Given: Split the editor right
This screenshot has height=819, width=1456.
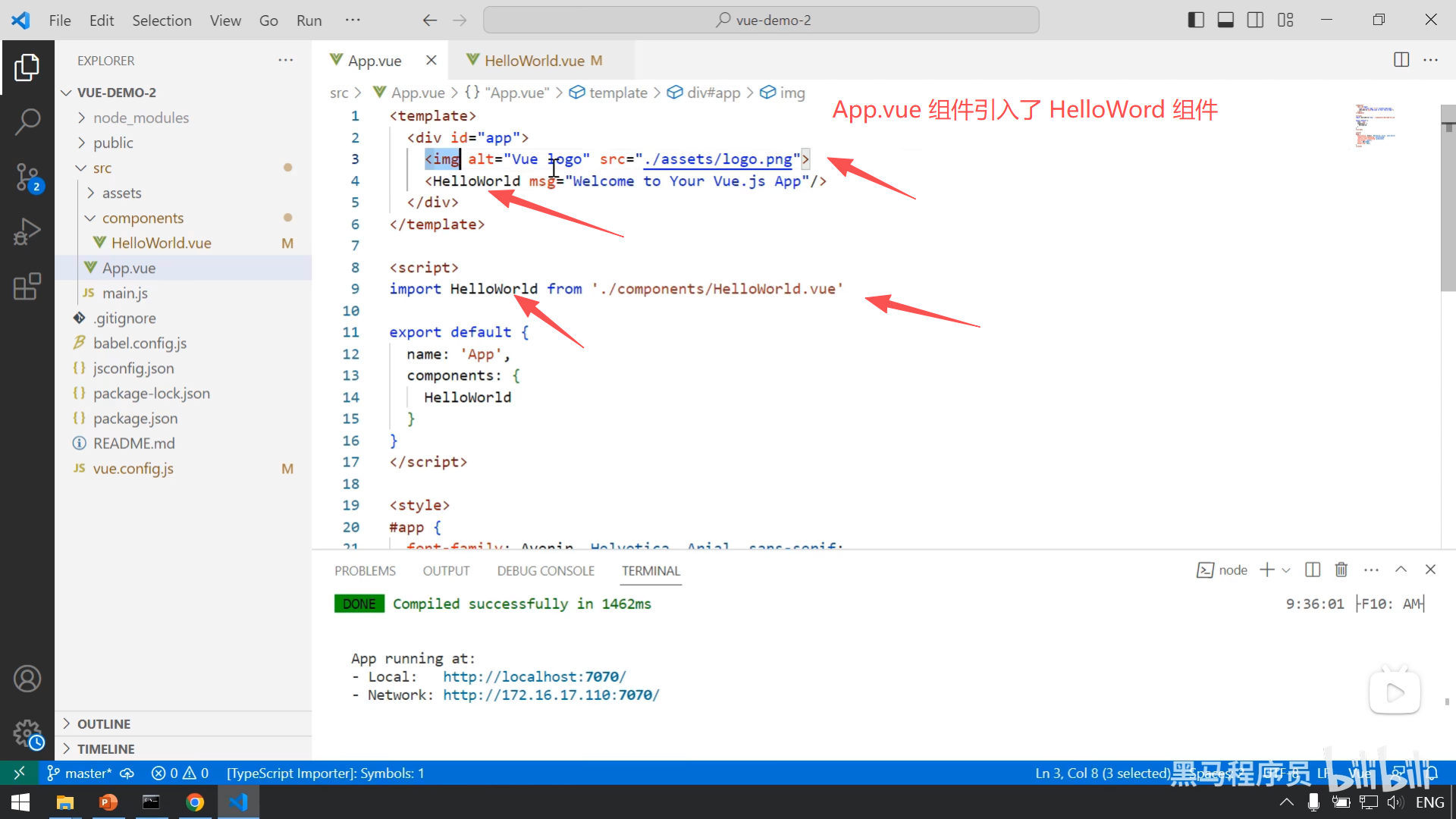Looking at the screenshot, I should (1401, 60).
